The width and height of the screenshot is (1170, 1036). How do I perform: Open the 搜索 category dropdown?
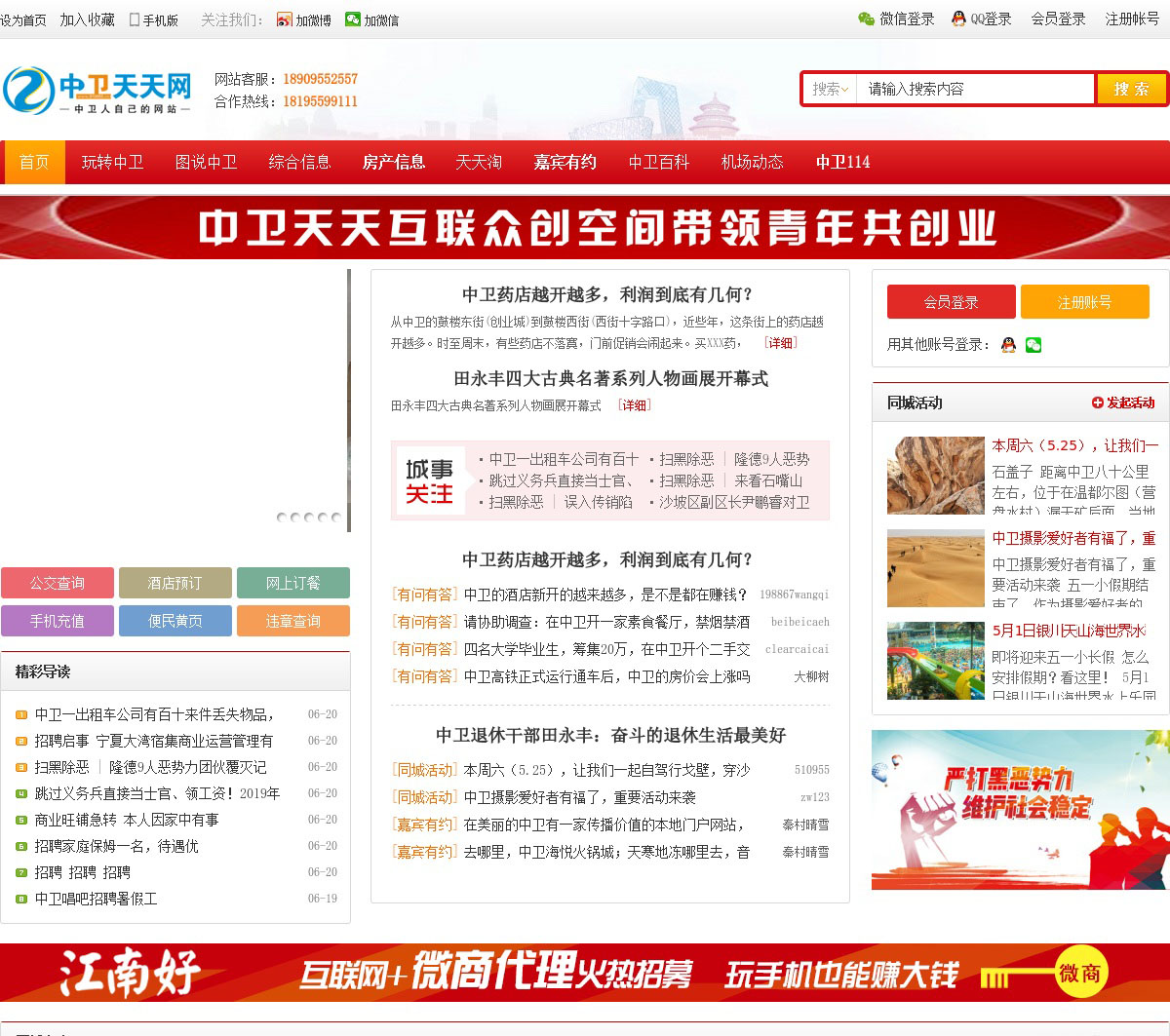click(x=831, y=89)
